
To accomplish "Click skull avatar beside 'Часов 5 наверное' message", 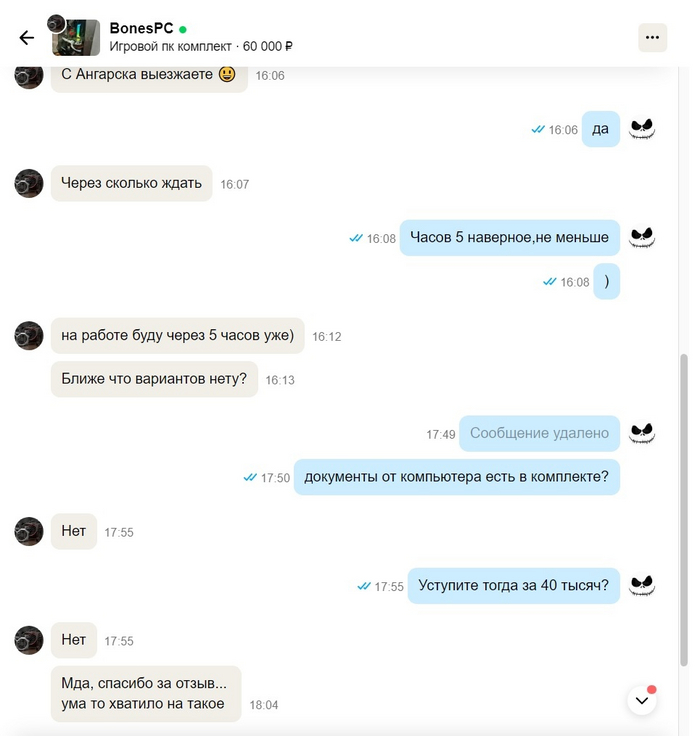I will (x=642, y=238).
